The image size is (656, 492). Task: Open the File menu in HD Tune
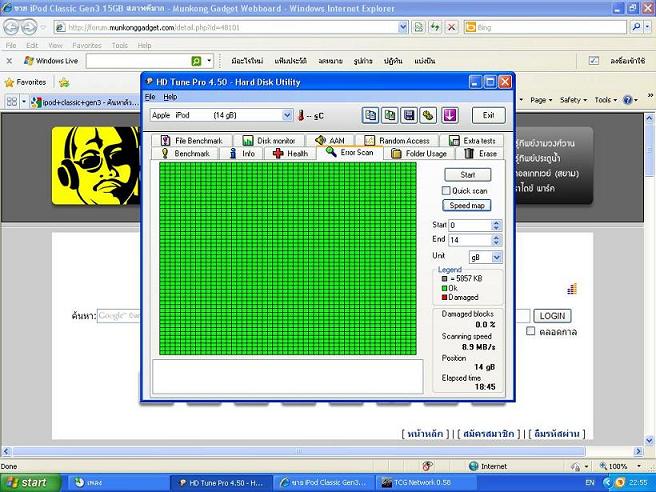tap(150, 97)
